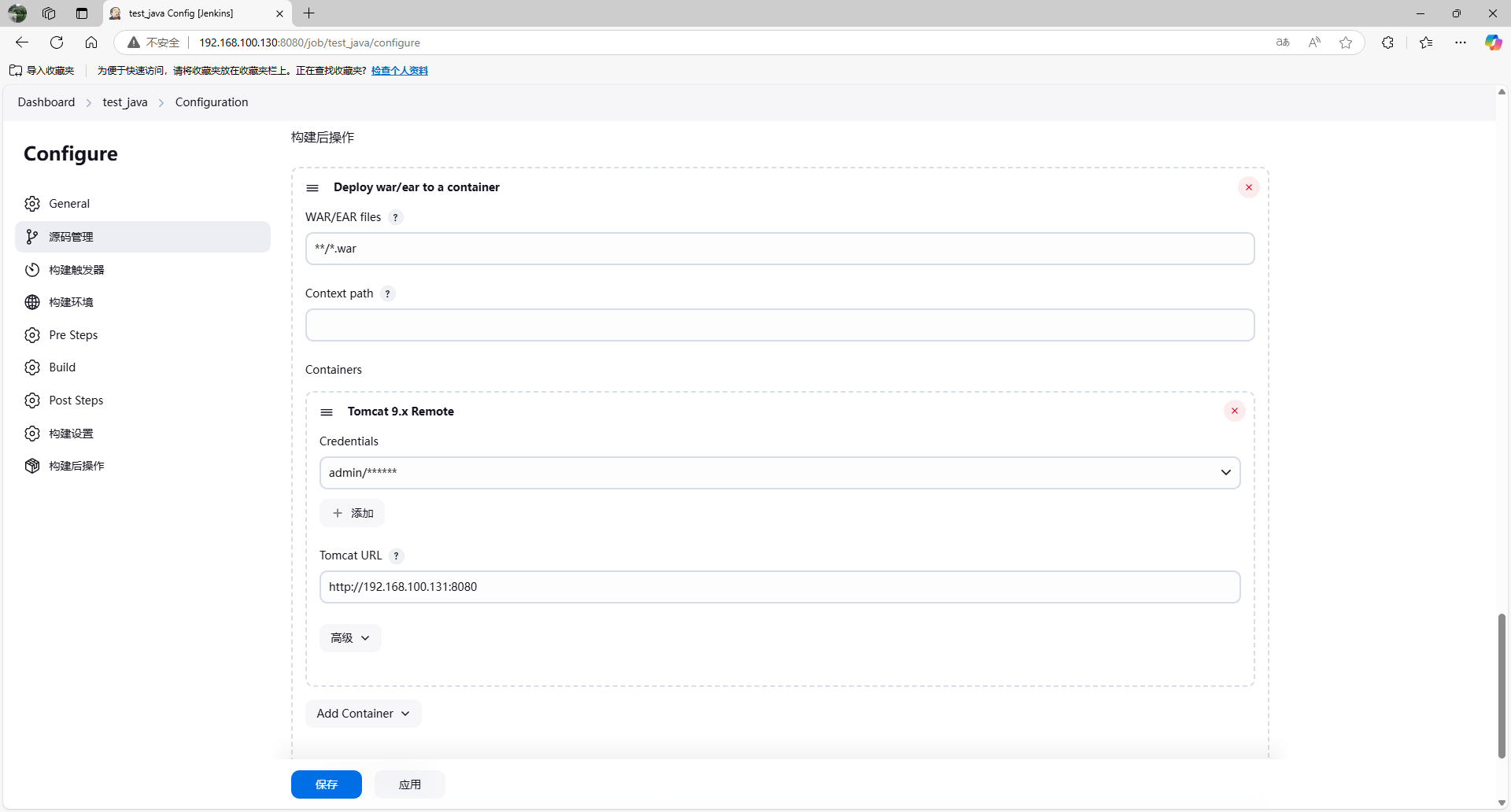Refresh the browser page
This screenshot has width=1511, height=812.
click(x=57, y=42)
